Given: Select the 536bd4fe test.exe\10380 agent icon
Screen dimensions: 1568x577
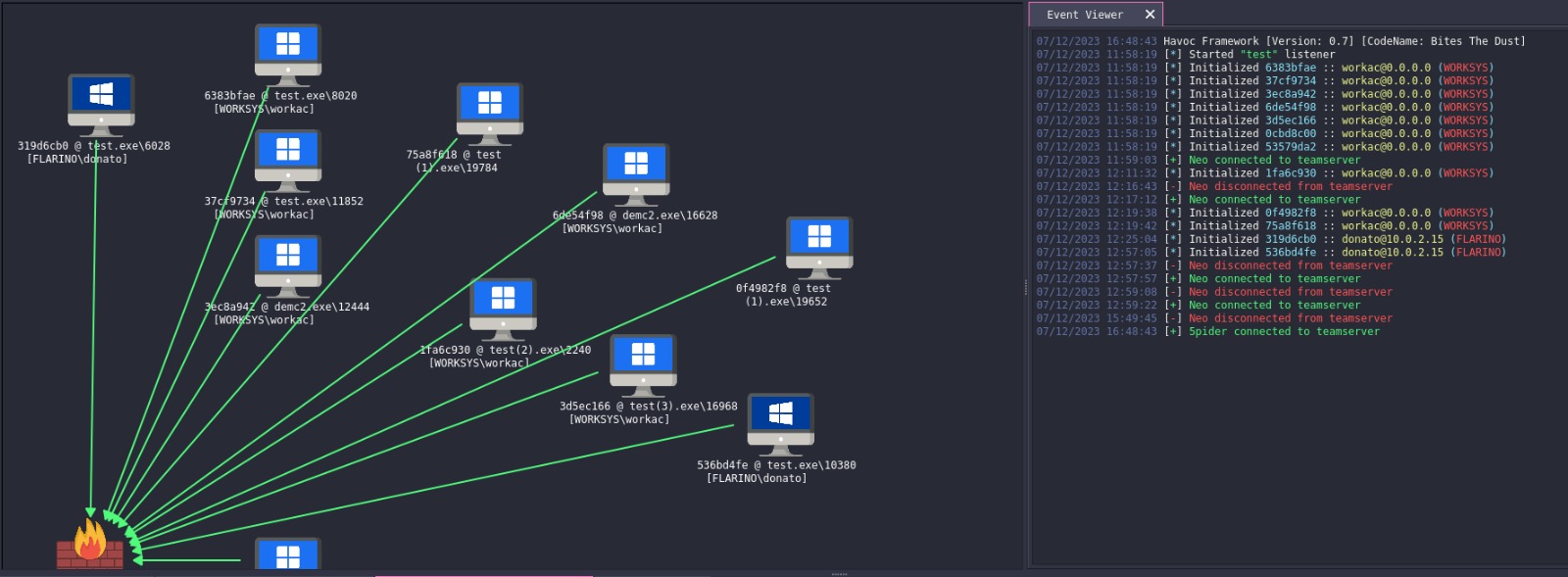Looking at the screenshot, I should pyautogui.click(x=781, y=424).
